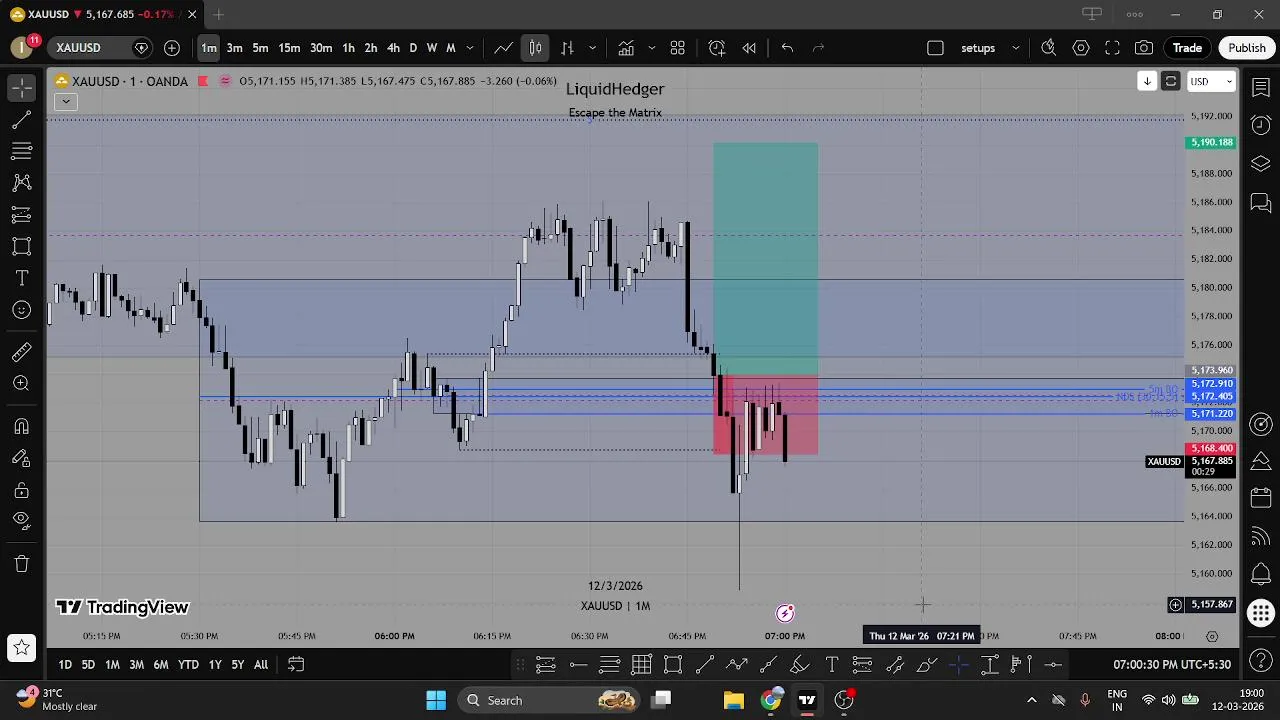Screen dimensions: 1280x720
Task: Collapse the indicator legend chevron
Action: [65, 101]
